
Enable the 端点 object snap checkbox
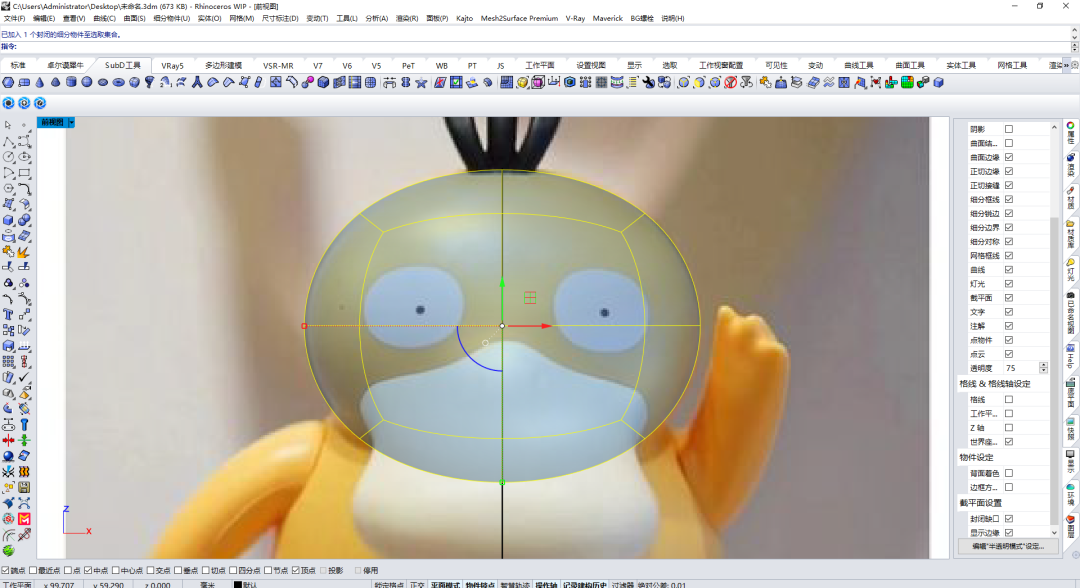coord(6,570)
